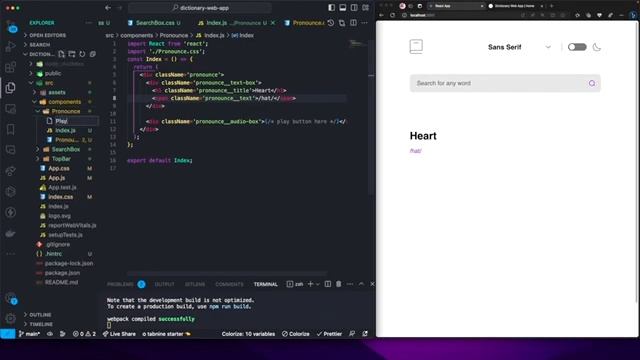Image resolution: width=640 pixels, height=360 pixels.
Task: Open the Docker whale icon in activity bar
Action: (11, 233)
